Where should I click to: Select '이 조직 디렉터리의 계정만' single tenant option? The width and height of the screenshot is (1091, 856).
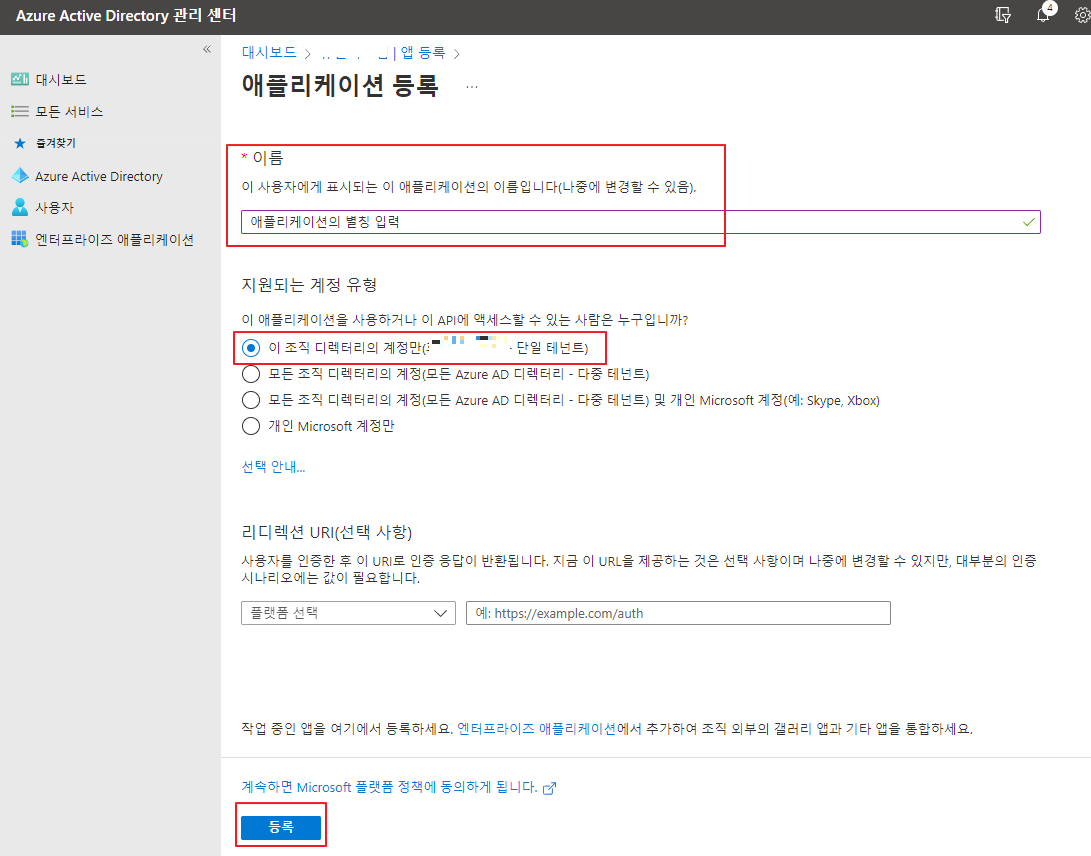click(x=251, y=348)
